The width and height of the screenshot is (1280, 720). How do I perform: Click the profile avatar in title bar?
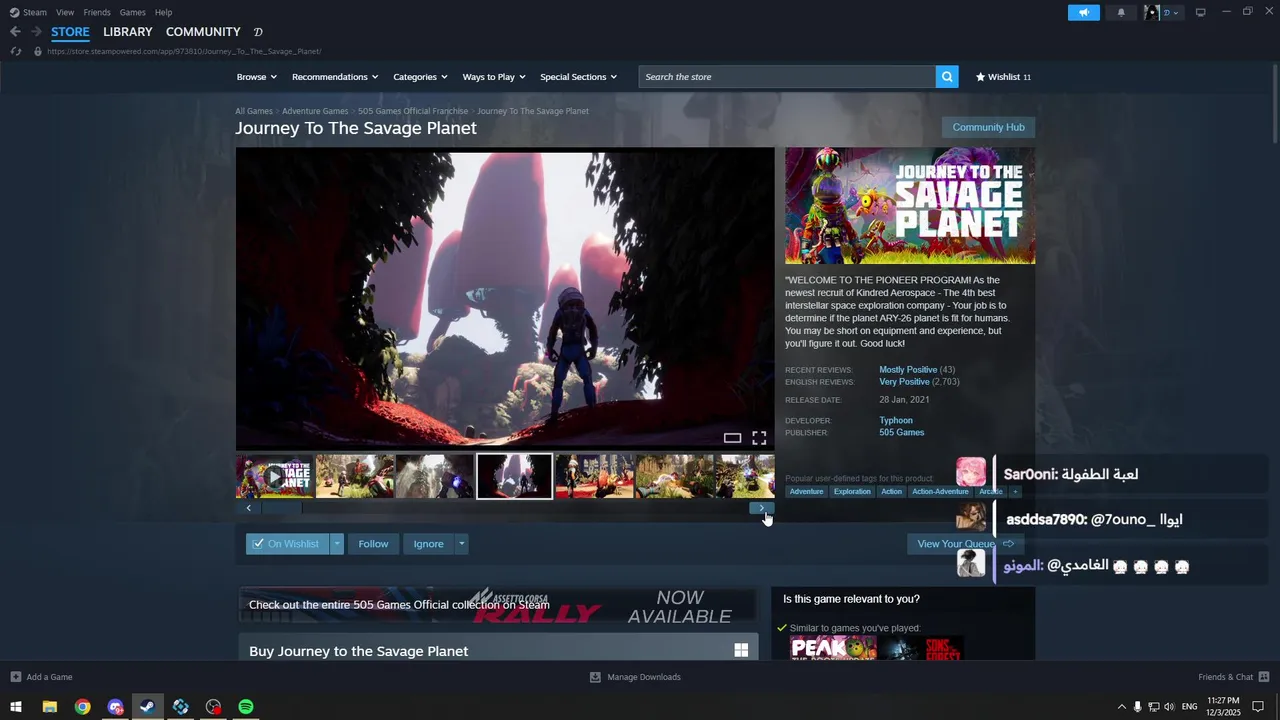coord(1151,12)
